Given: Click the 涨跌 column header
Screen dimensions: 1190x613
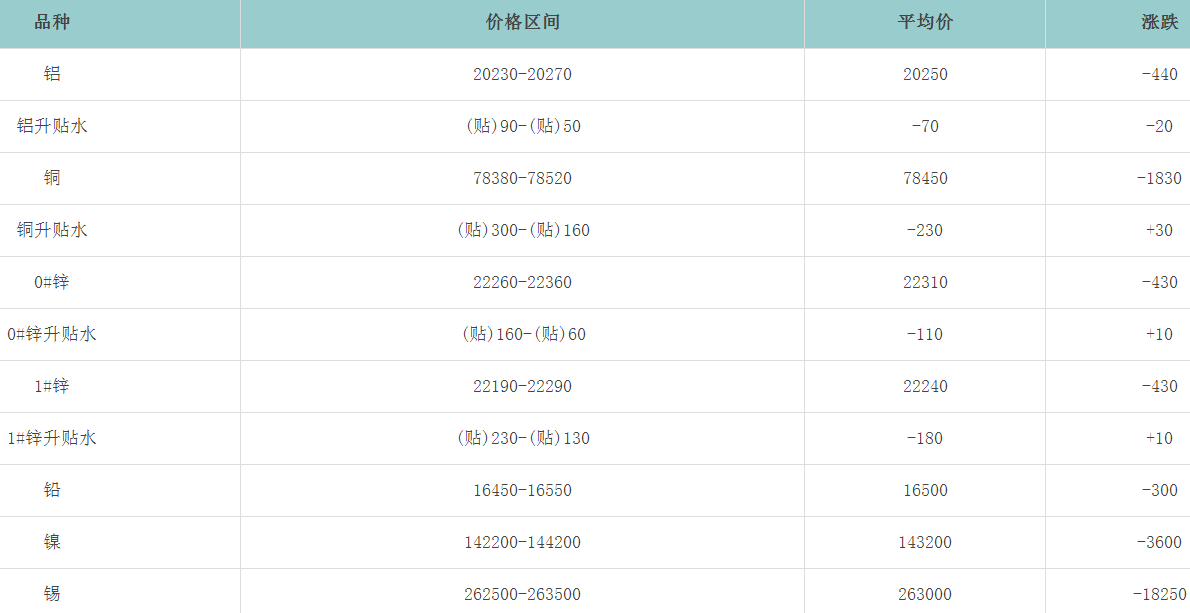Looking at the screenshot, I should (x=1159, y=22).
